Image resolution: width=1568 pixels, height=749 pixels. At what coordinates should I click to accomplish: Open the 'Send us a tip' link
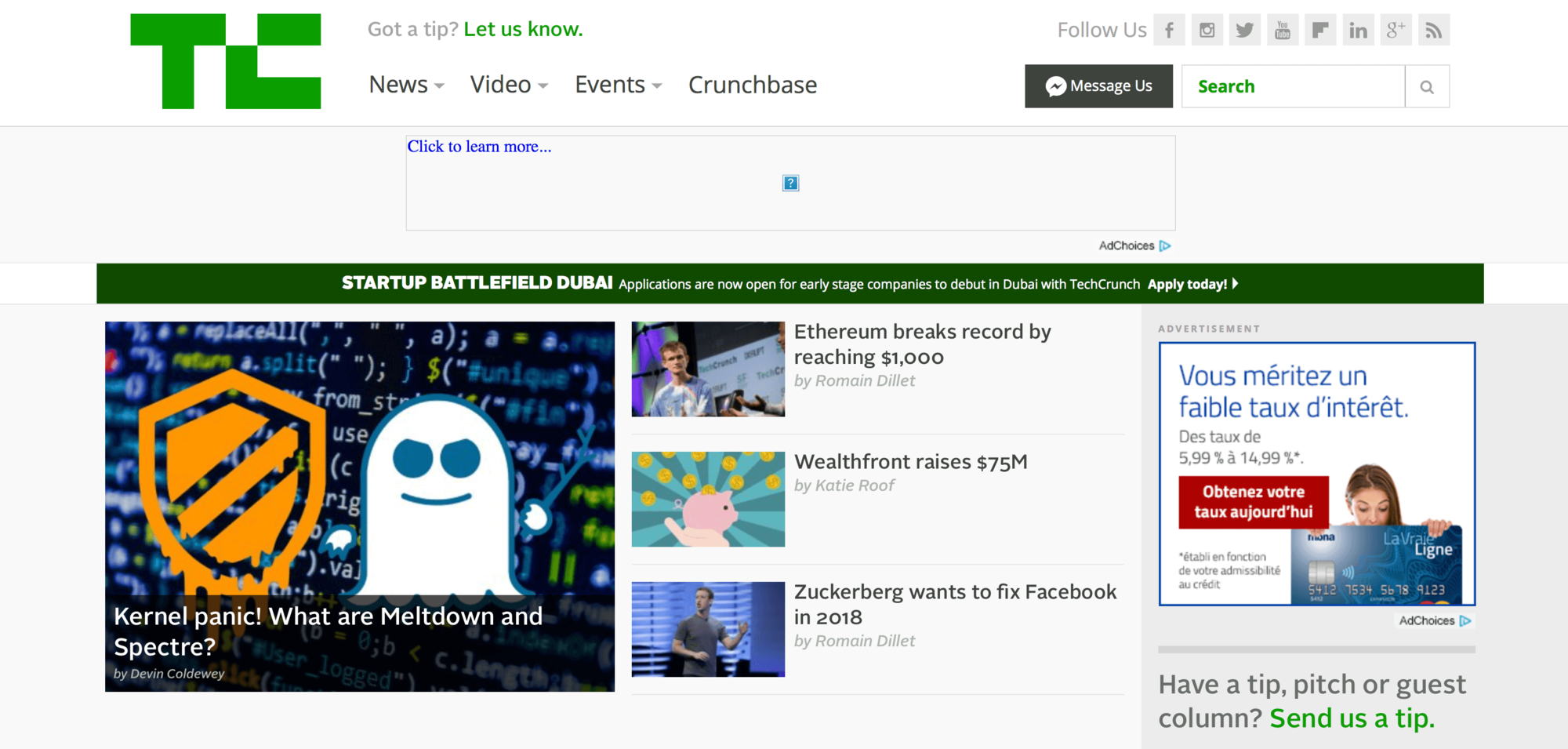pos(1352,718)
